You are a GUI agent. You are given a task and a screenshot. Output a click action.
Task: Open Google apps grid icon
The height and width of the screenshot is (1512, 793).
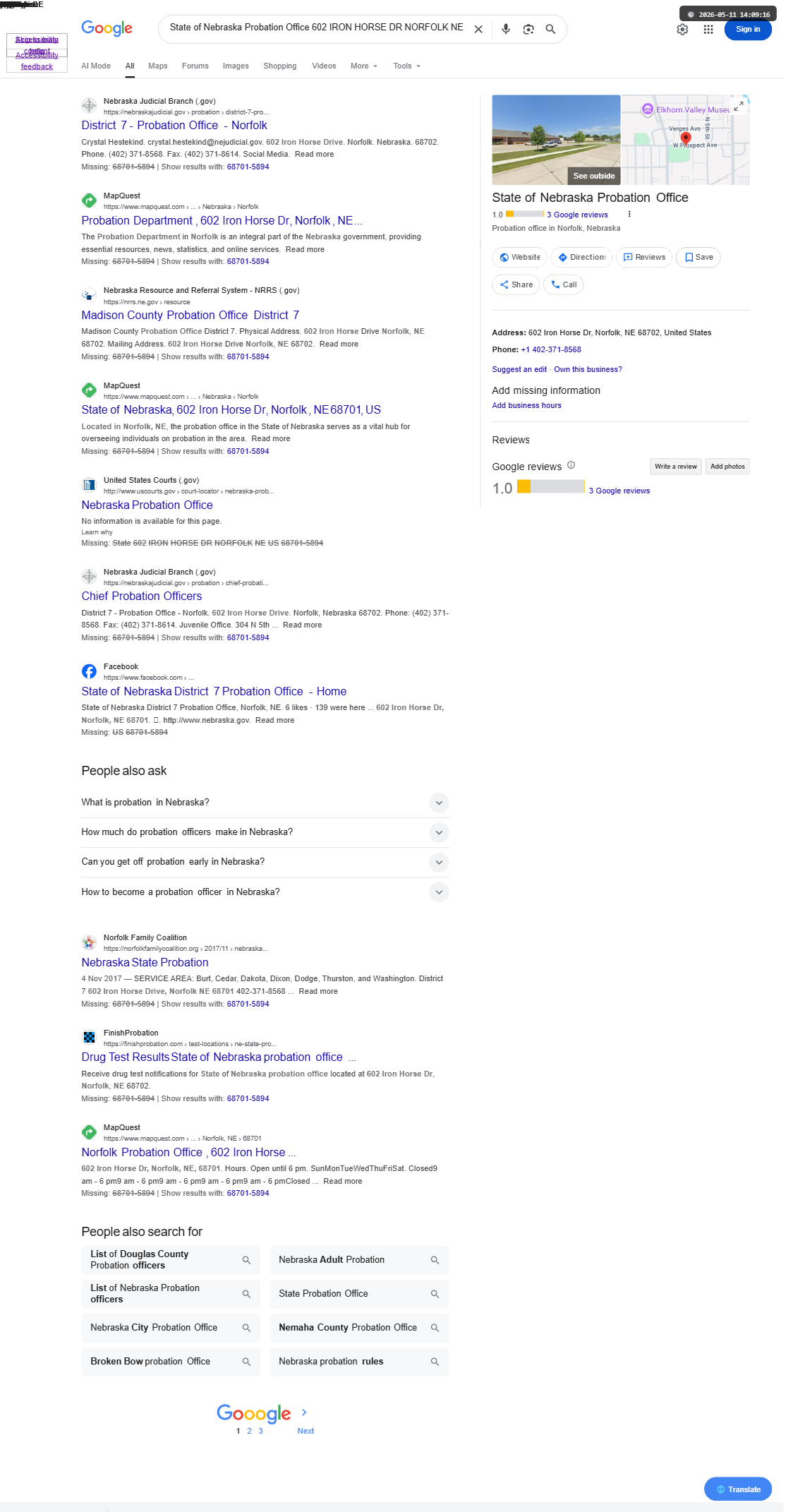pyautogui.click(x=708, y=29)
